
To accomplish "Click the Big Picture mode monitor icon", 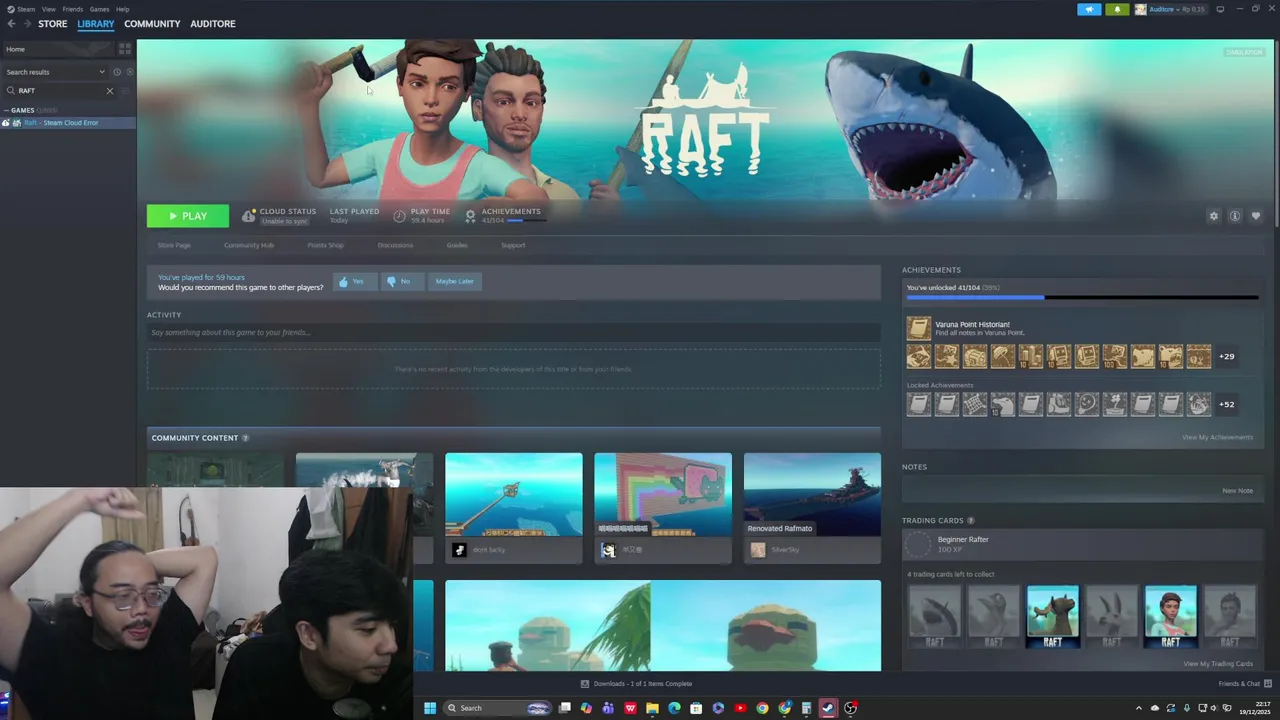I will 1220,9.
